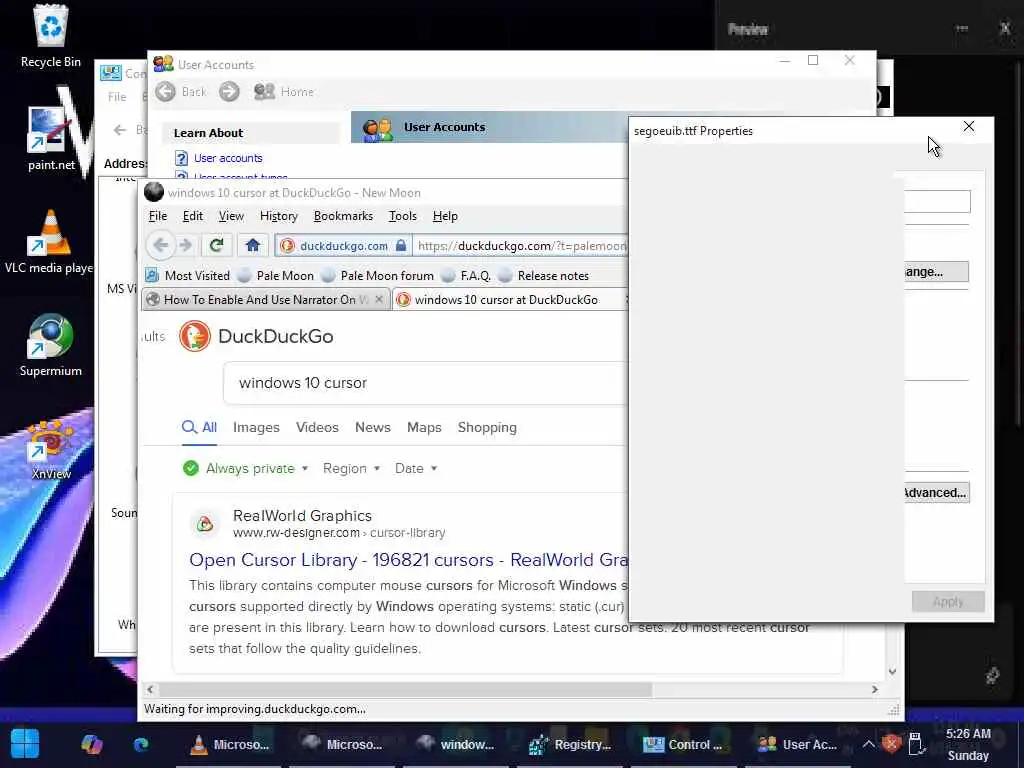Open Copilot from the taskbar
Image resolution: width=1024 pixels, height=768 pixels.
coord(91,744)
